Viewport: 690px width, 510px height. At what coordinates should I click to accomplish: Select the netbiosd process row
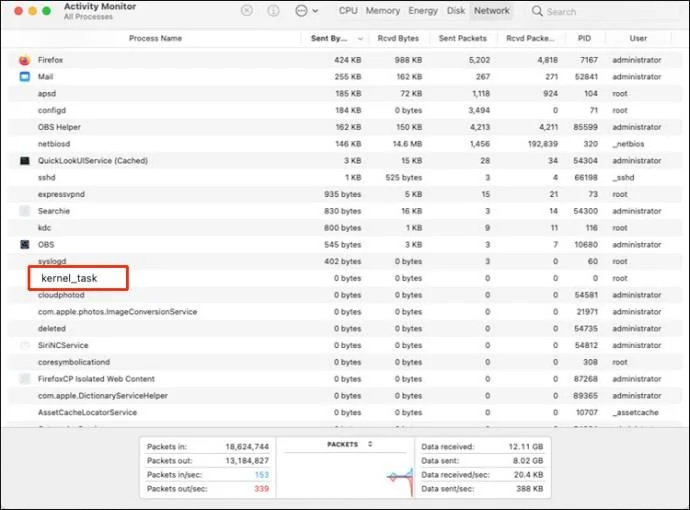[x=345, y=144]
